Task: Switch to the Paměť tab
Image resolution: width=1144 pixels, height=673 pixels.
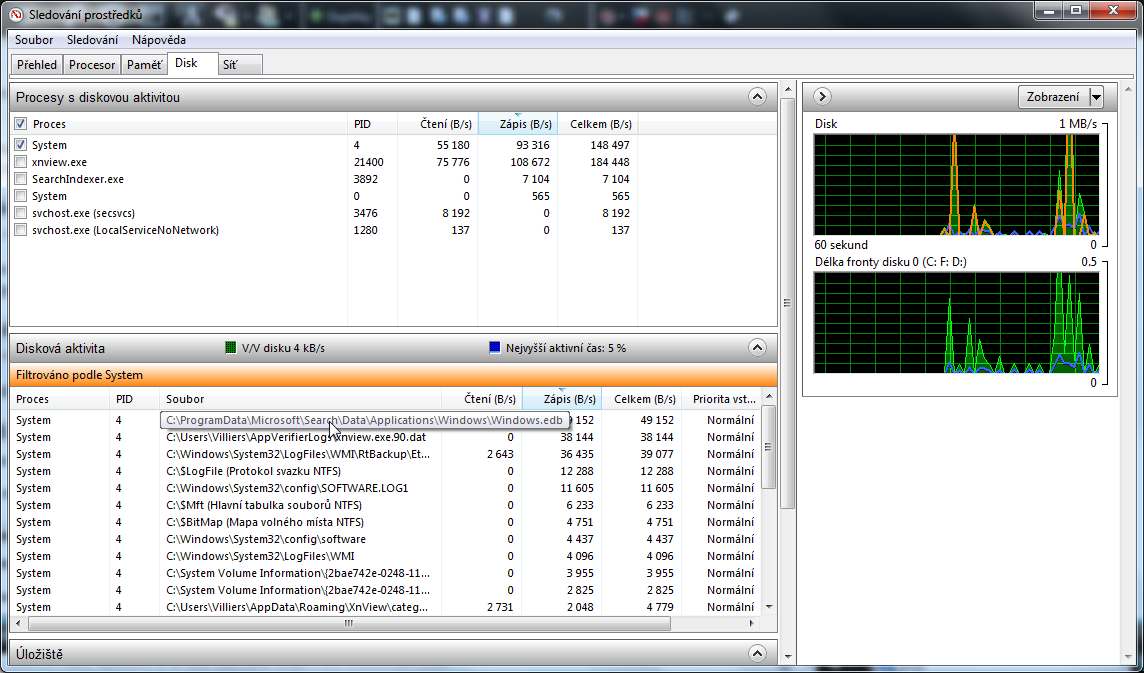Action: pyautogui.click(x=143, y=65)
